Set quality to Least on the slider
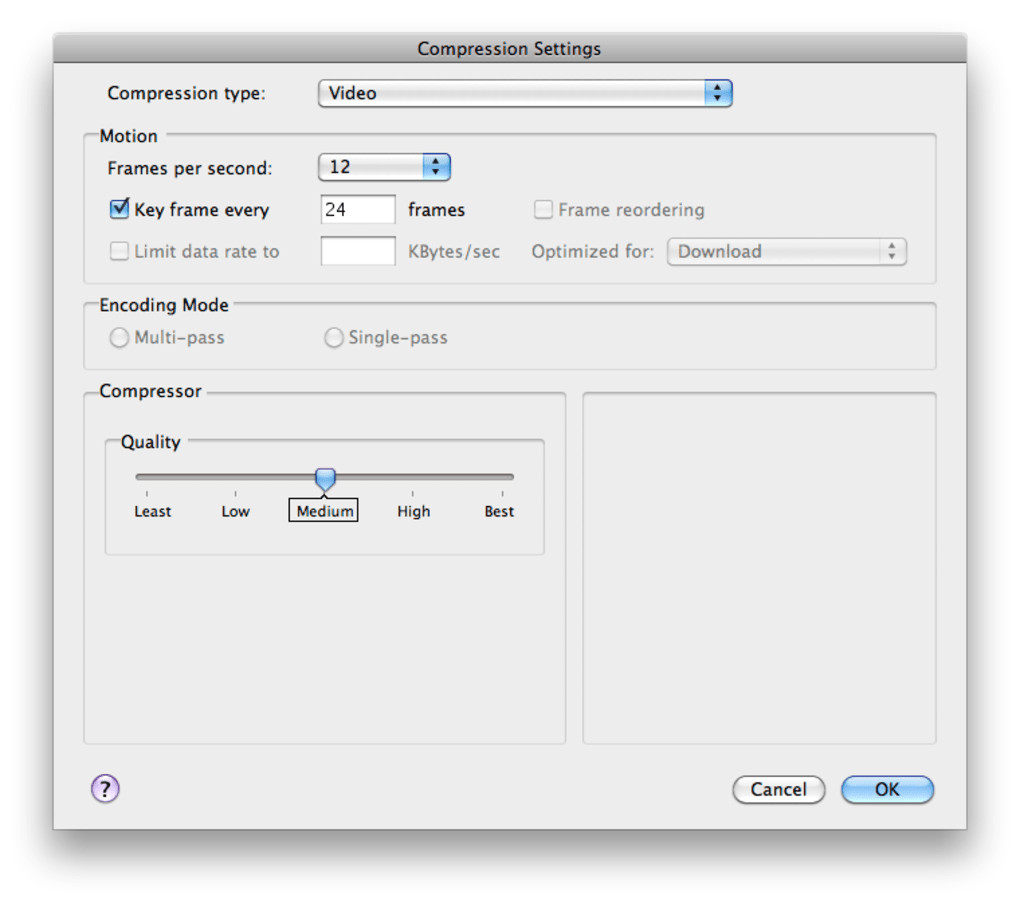1020x903 pixels. (x=147, y=477)
